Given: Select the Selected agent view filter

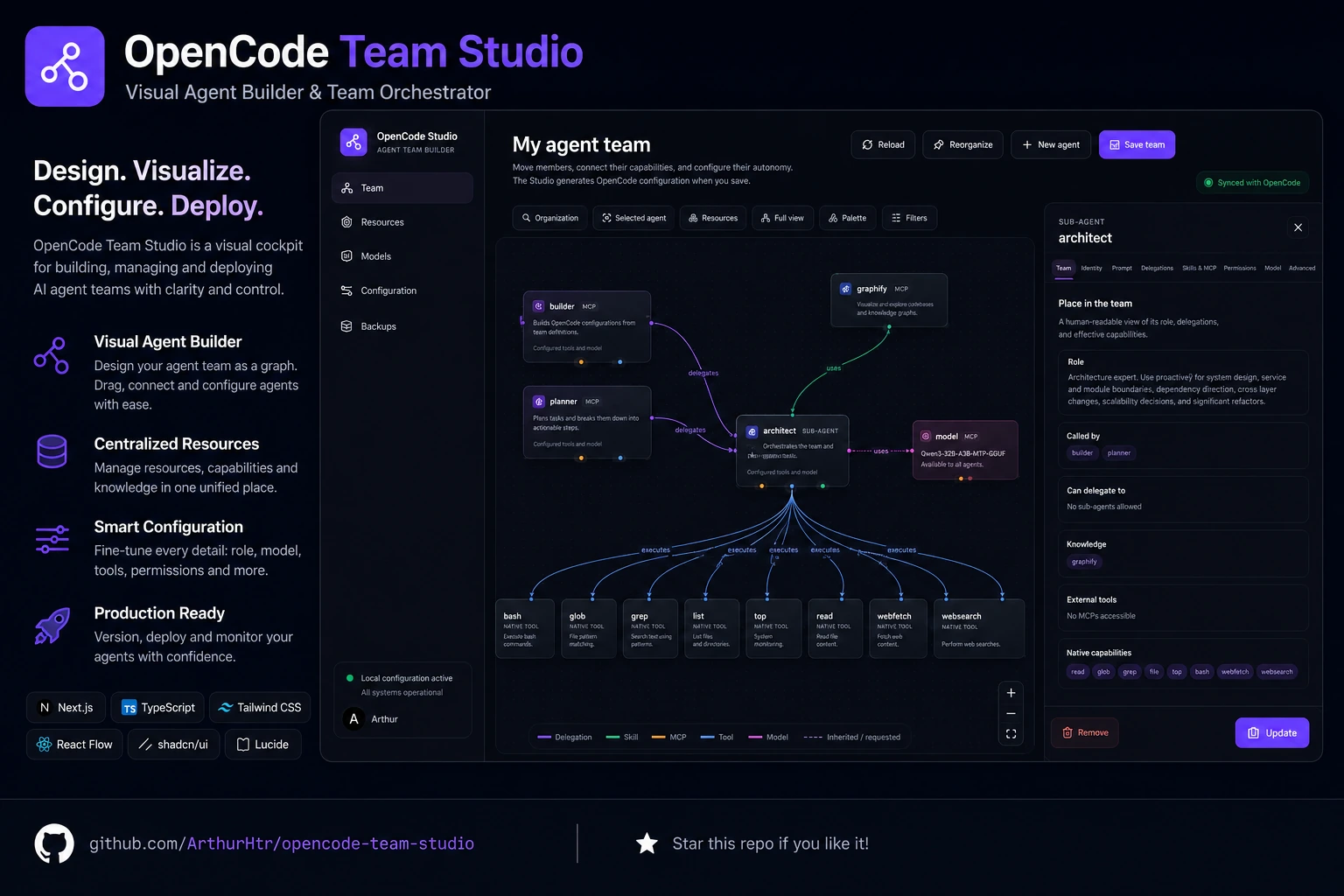Looking at the screenshot, I should coord(633,218).
